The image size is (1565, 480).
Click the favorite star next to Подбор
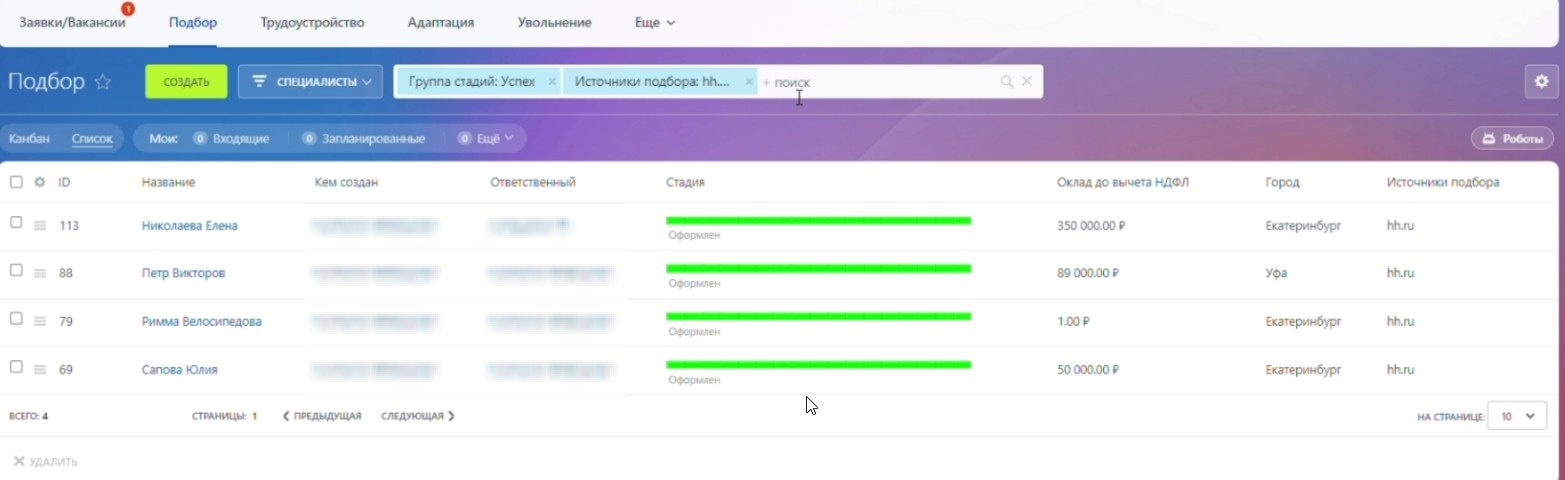102,82
